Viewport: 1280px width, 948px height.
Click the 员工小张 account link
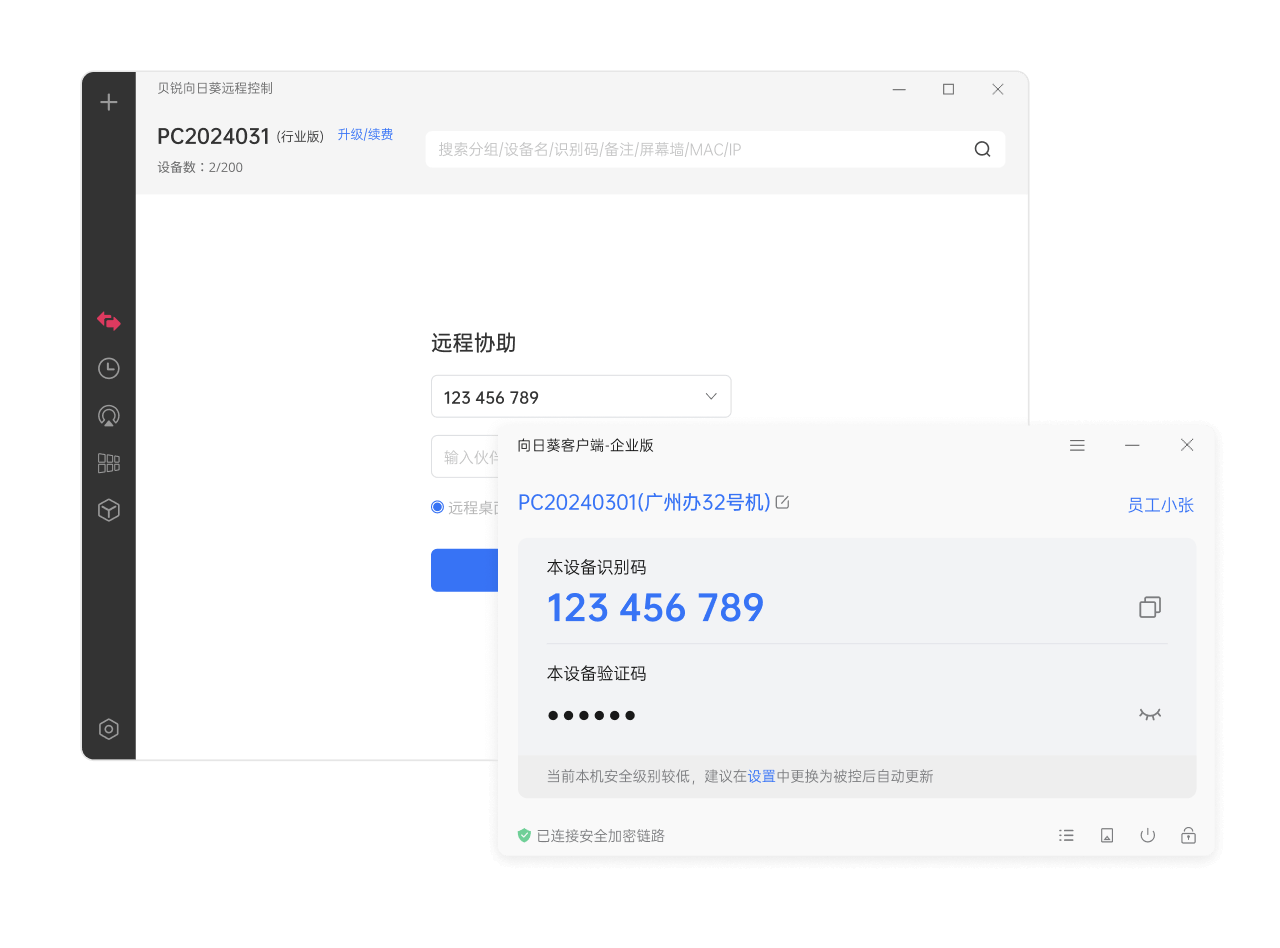point(1160,505)
